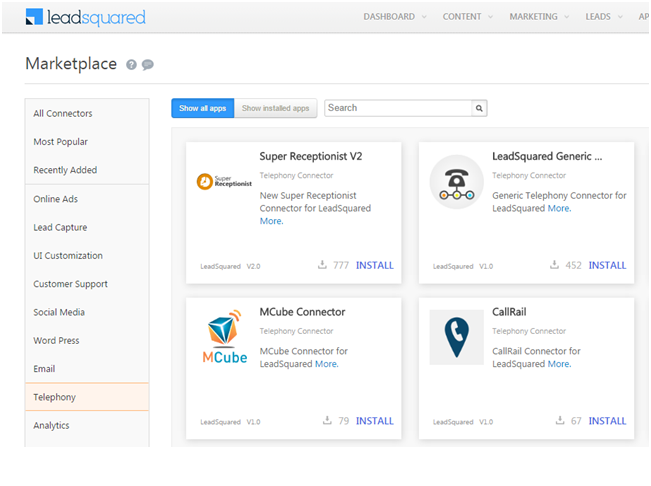The width and height of the screenshot is (651, 486).
Task: Select Telephony category
Action: (87, 397)
